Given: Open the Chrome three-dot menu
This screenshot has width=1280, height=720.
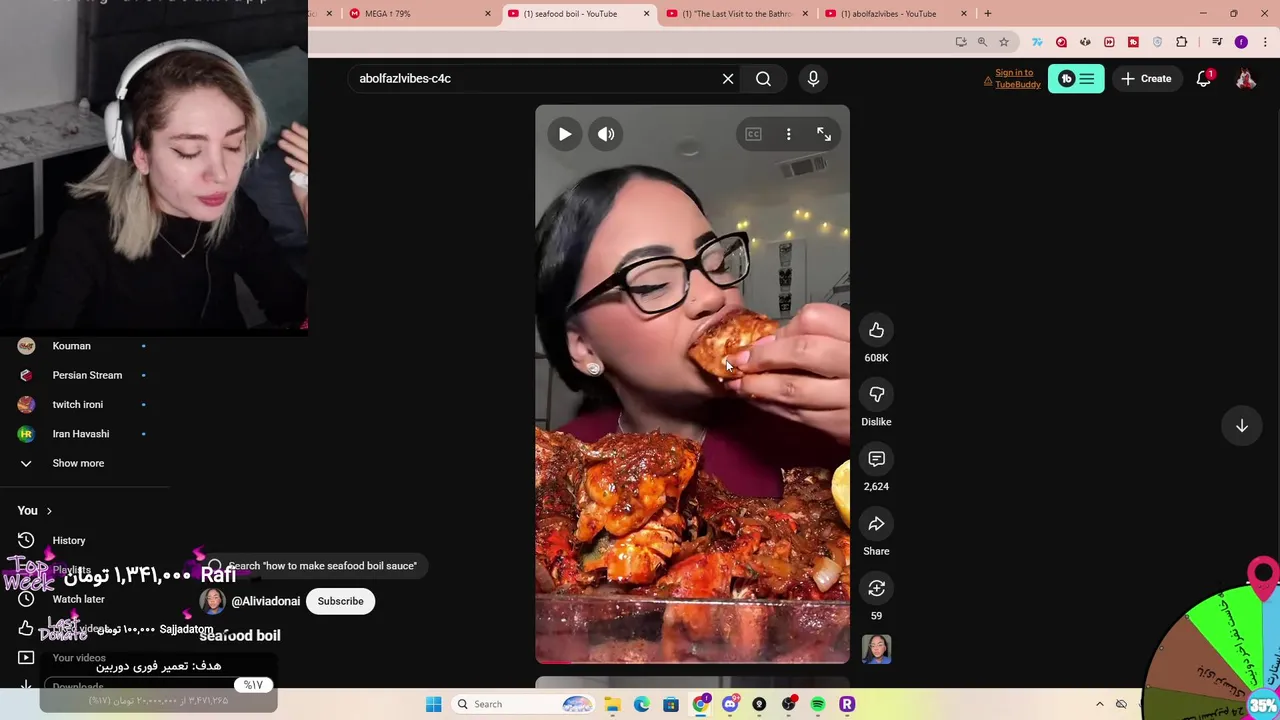Looking at the screenshot, I should (1264, 42).
